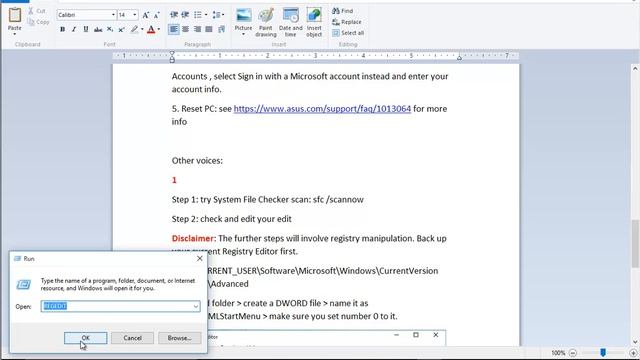Click the Cut scissors icon
Screen dimensions: 640x360
click(x=31, y=11)
